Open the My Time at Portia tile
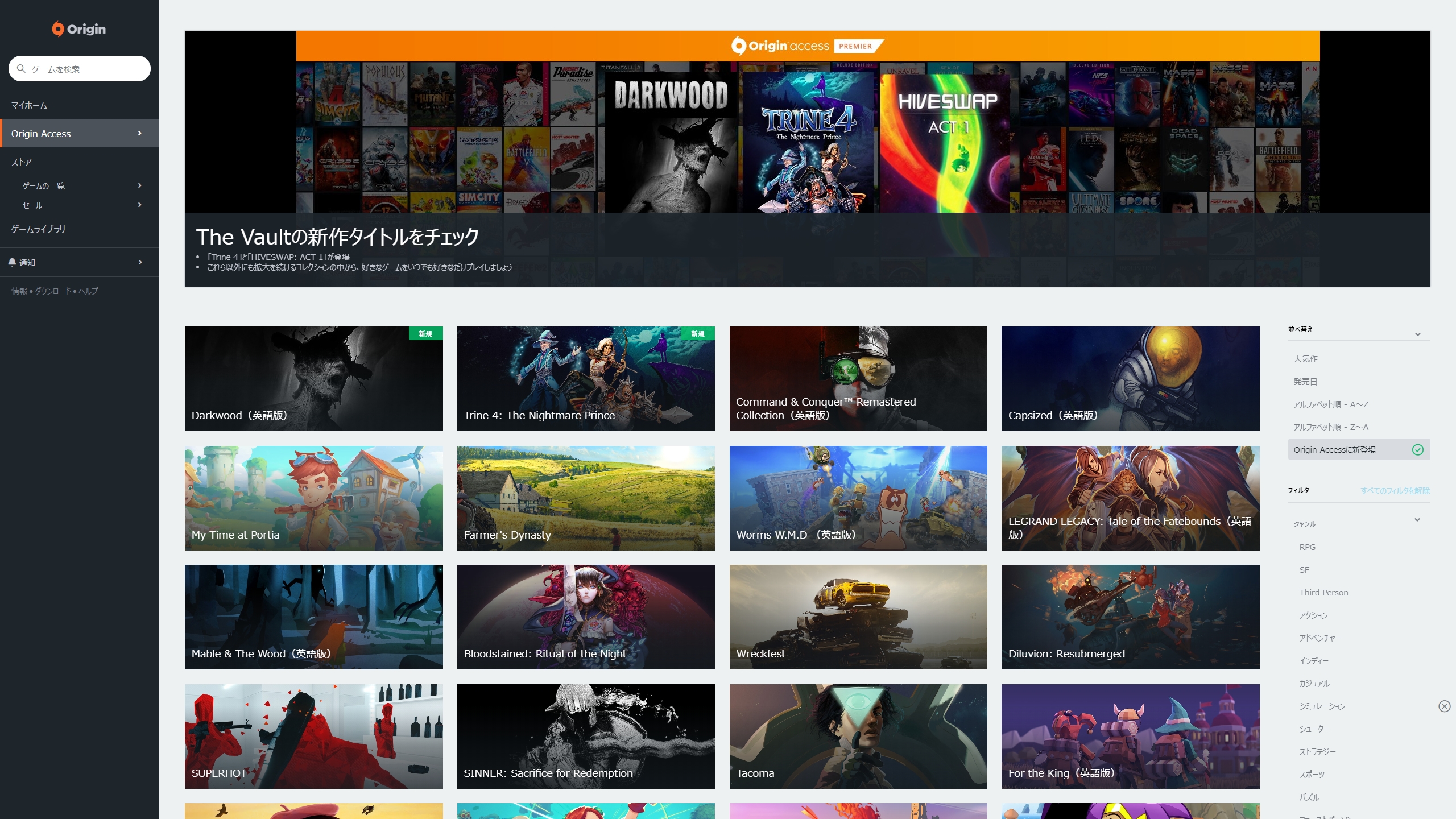Image resolution: width=1456 pixels, height=819 pixels. (313, 498)
